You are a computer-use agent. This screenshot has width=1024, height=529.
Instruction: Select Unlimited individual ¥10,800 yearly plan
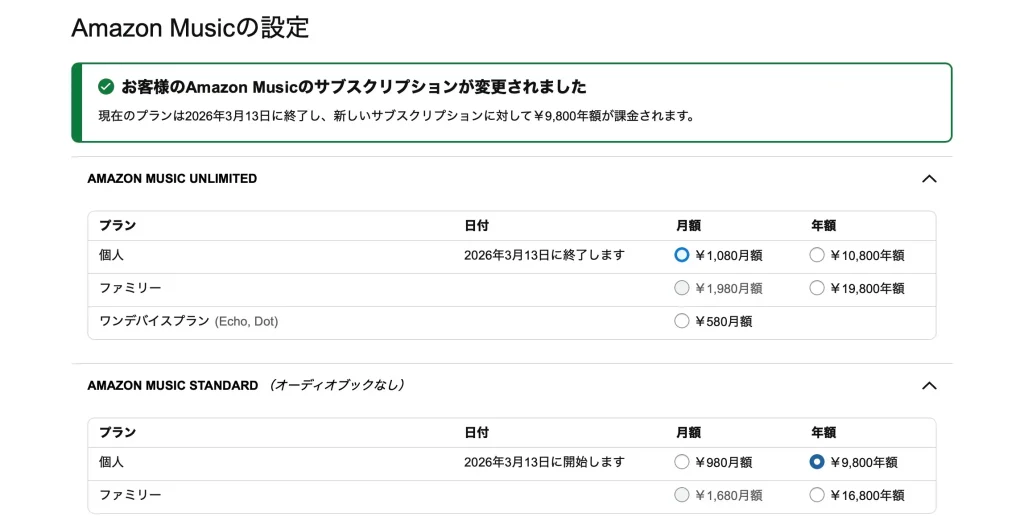pos(817,255)
